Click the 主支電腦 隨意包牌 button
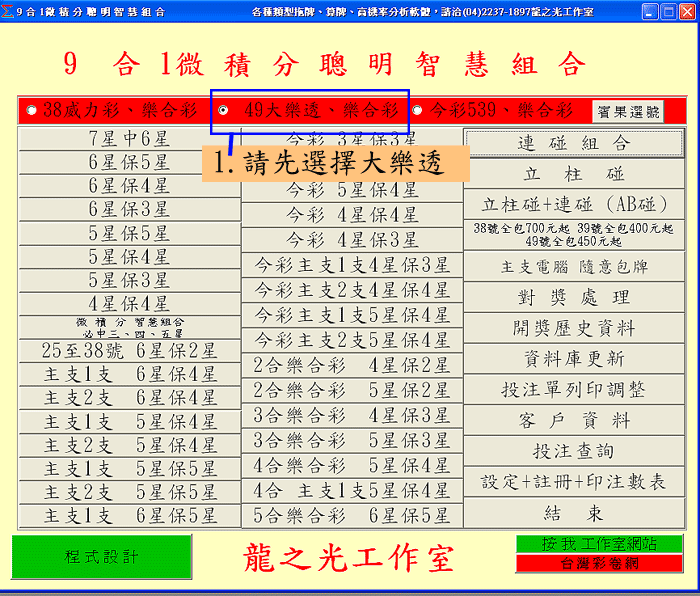Viewport: 700px width, 596px height. tap(573, 267)
